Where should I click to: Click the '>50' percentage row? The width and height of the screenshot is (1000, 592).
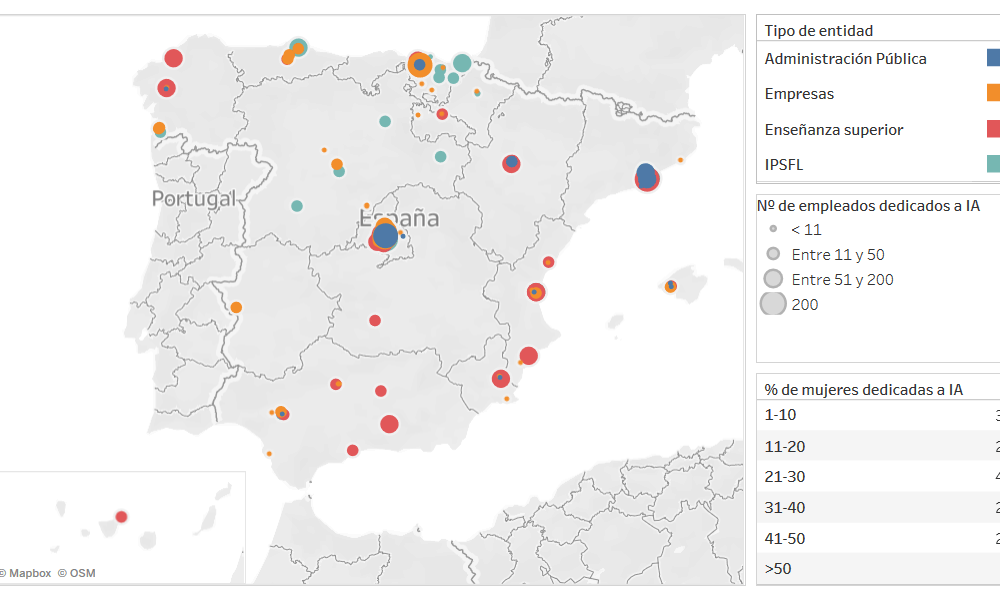780,569
